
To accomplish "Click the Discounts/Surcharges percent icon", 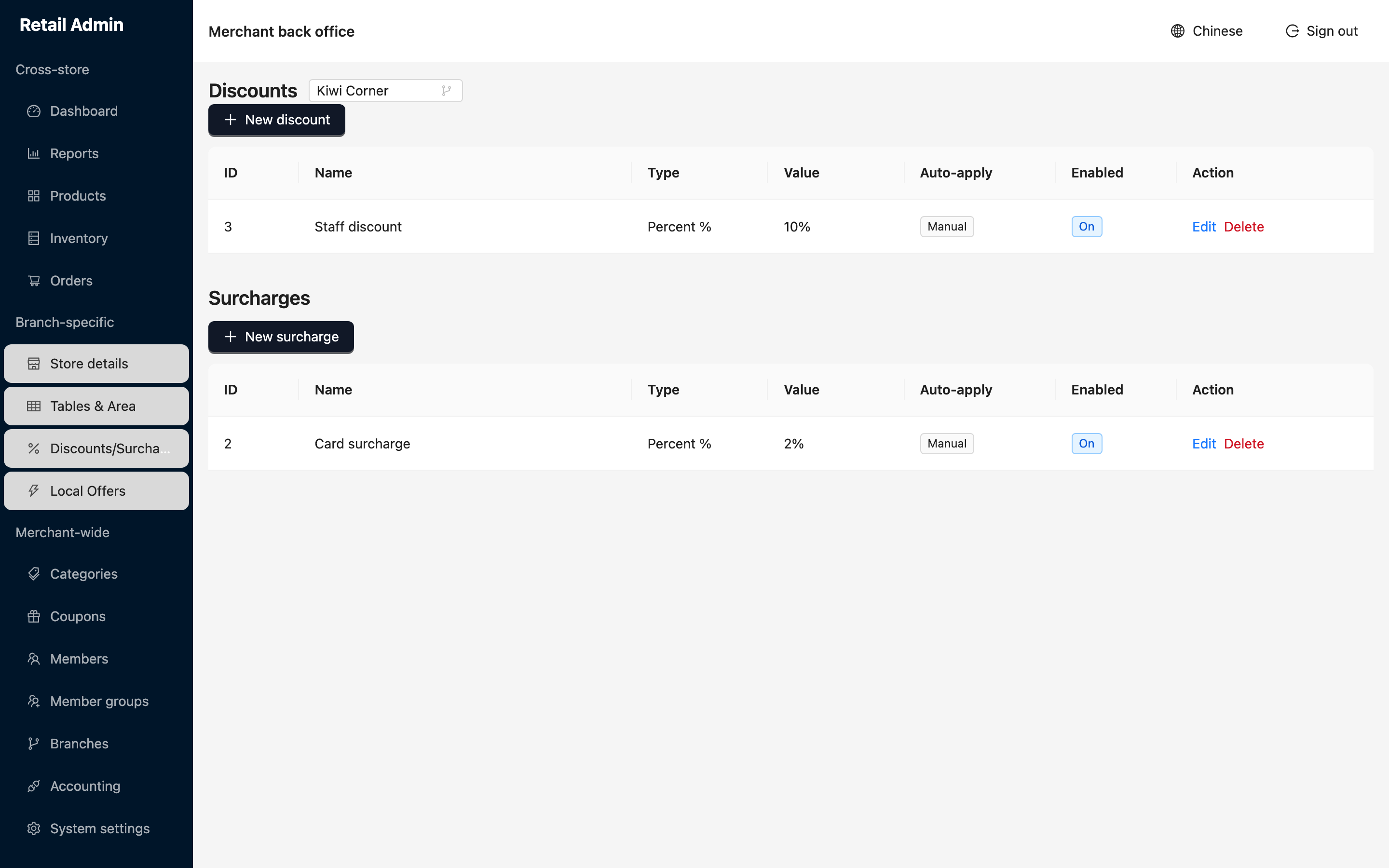I will (34, 448).
